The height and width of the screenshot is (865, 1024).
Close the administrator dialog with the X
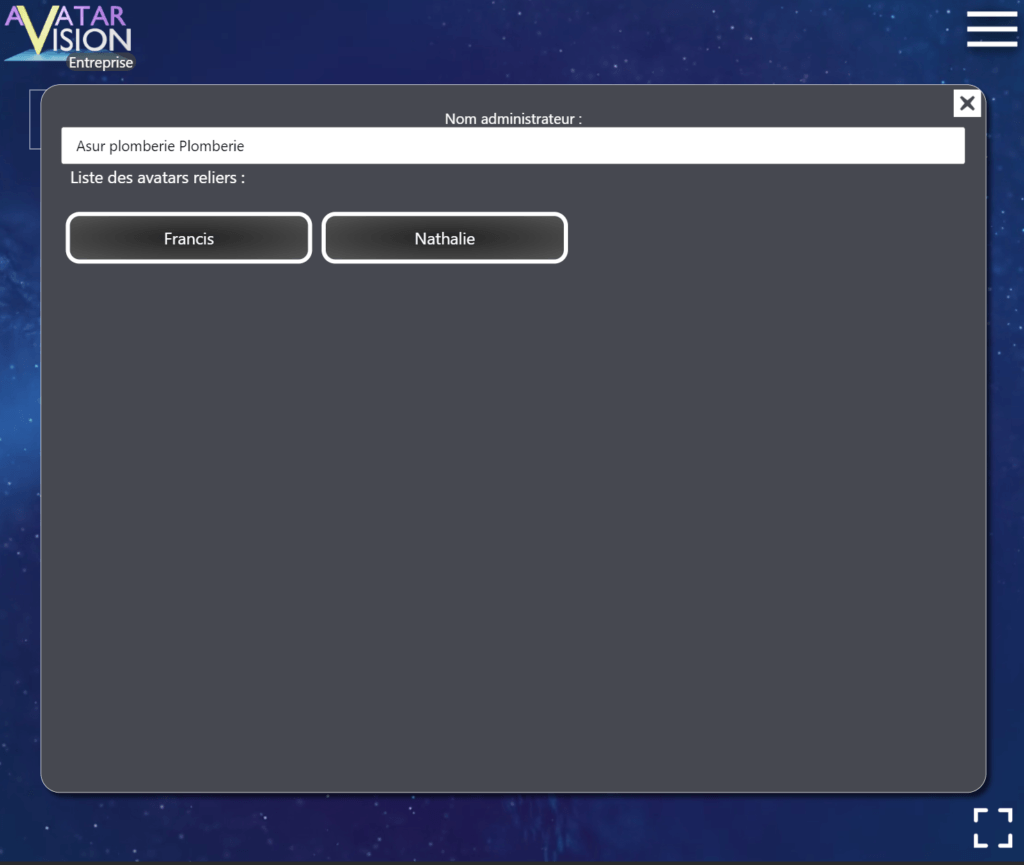click(x=966, y=103)
